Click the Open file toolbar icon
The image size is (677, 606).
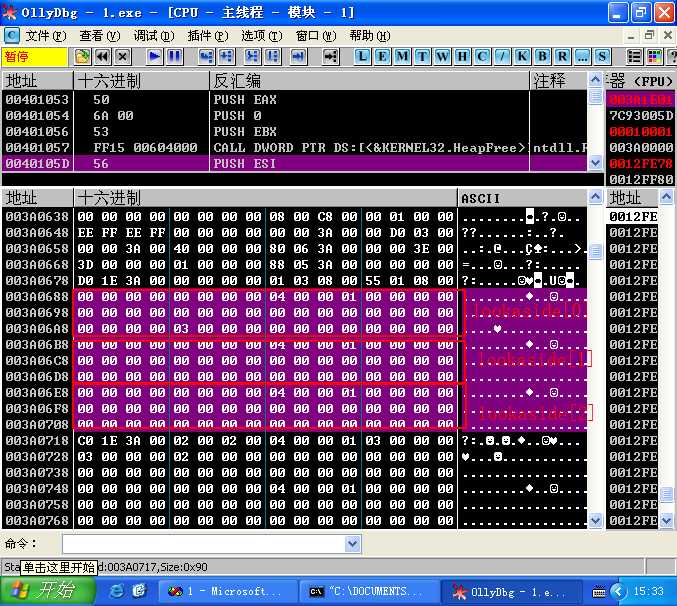coord(82,57)
